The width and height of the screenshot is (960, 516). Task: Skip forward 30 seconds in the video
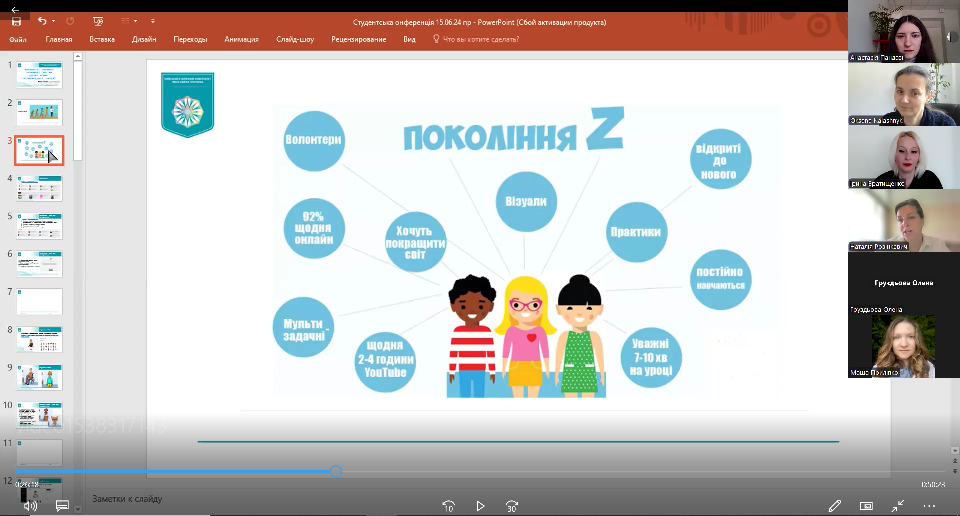512,506
